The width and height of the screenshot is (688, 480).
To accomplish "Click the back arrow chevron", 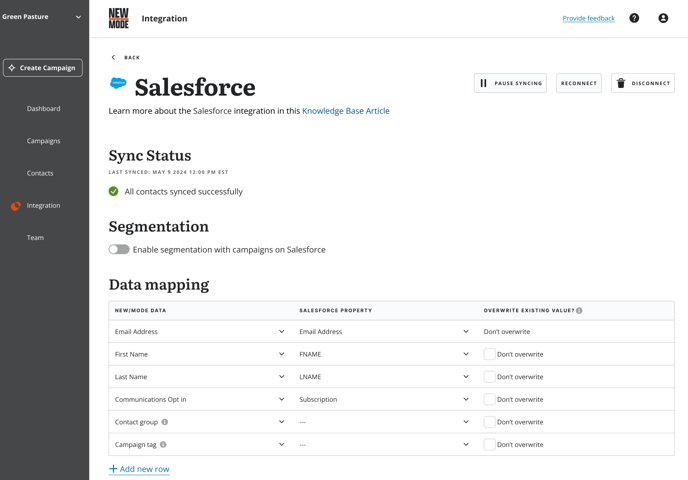I will tap(113, 57).
